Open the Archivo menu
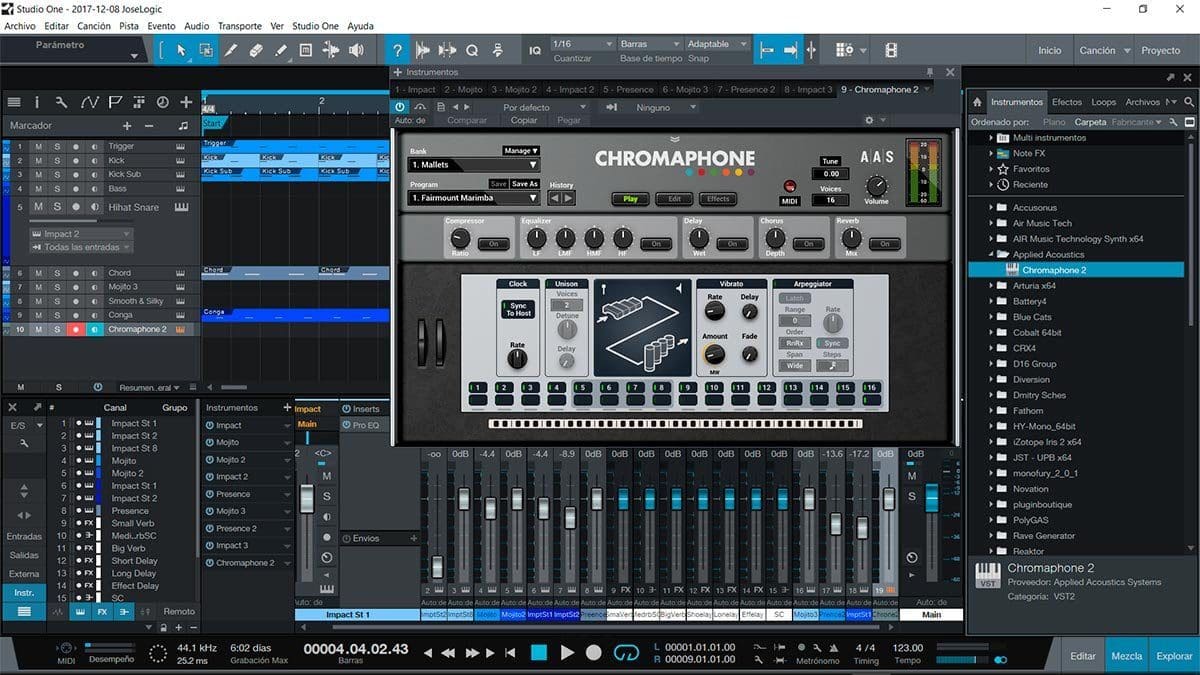 tap(20, 26)
